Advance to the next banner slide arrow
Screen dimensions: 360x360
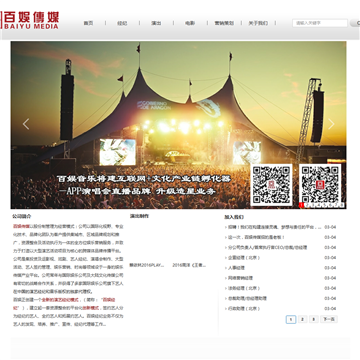click(331, 124)
